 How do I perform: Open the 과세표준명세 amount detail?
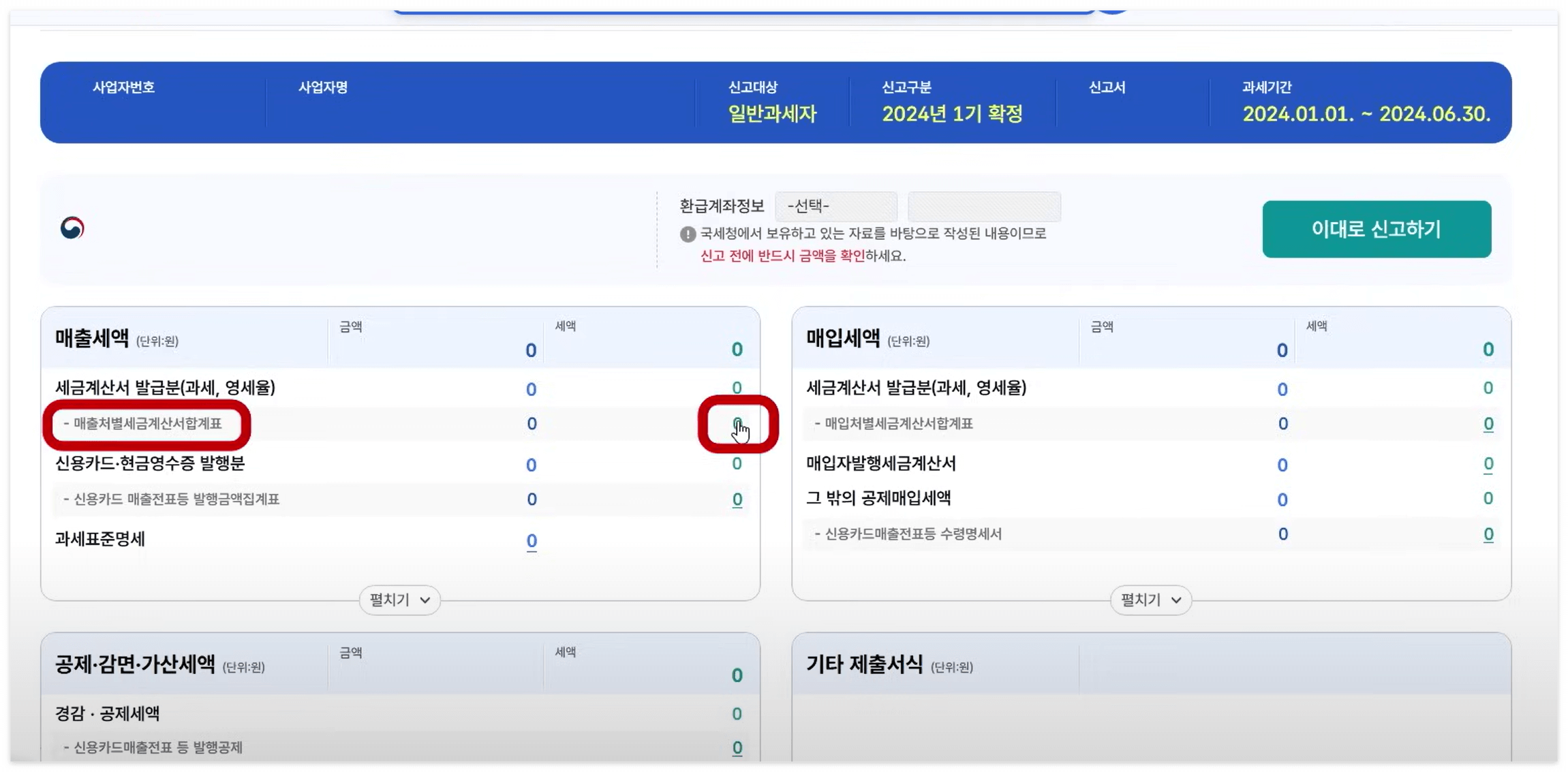click(530, 540)
